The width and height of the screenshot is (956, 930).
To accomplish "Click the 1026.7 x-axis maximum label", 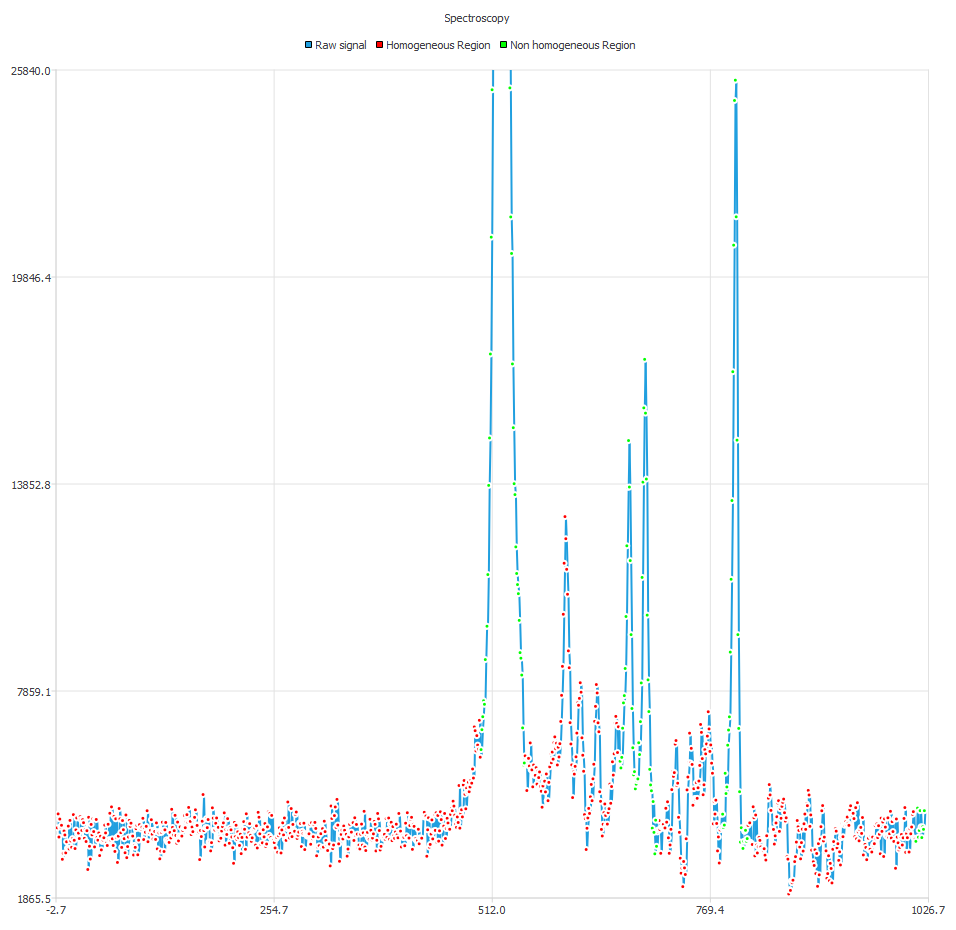I will pos(928,910).
